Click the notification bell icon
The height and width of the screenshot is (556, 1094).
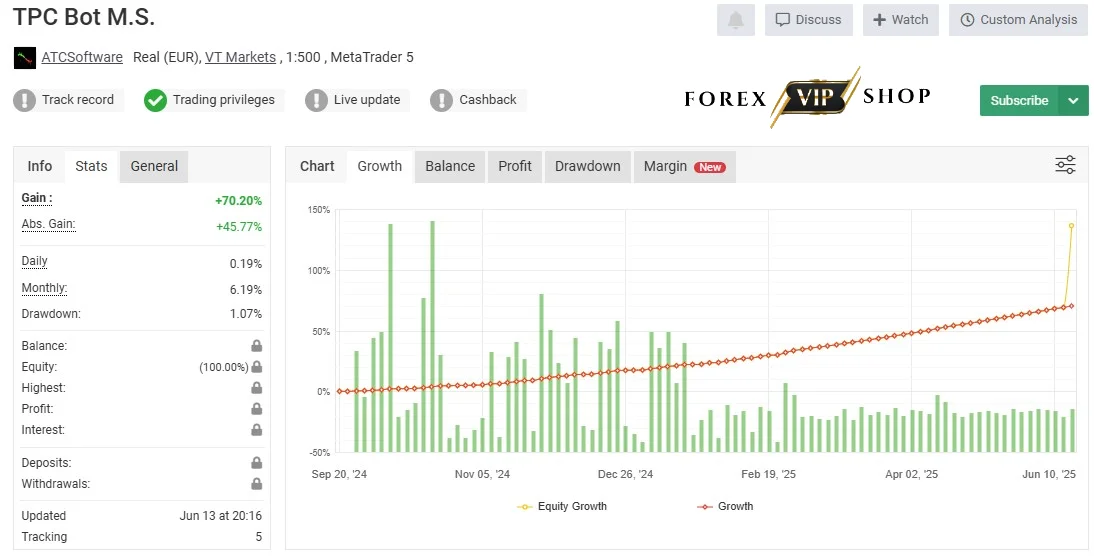(x=735, y=20)
